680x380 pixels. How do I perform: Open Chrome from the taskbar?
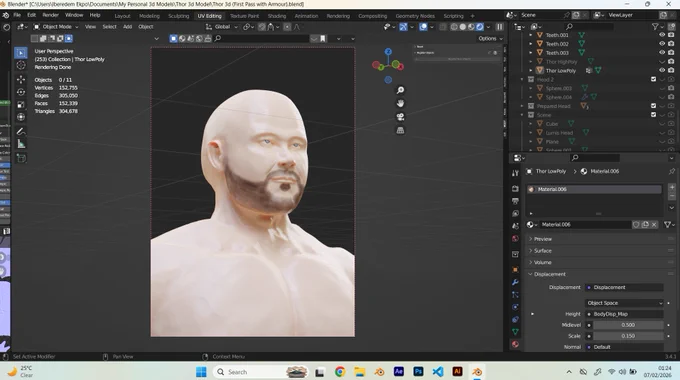[x=340, y=372]
